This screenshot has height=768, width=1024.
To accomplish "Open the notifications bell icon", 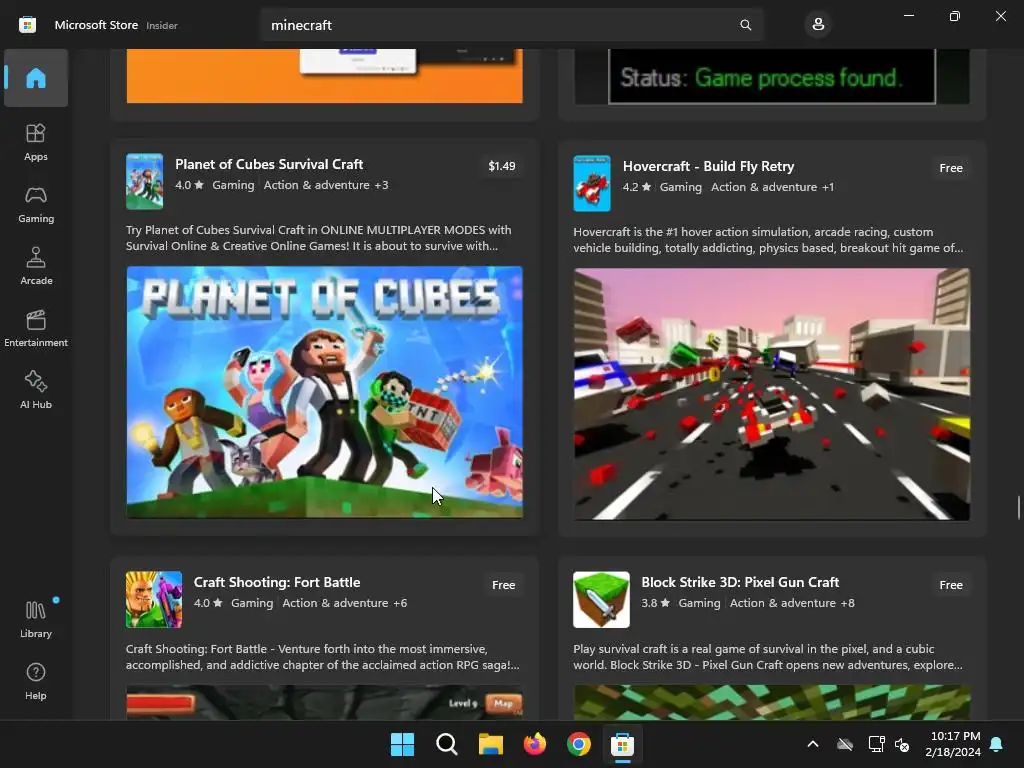I will point(997,744).
